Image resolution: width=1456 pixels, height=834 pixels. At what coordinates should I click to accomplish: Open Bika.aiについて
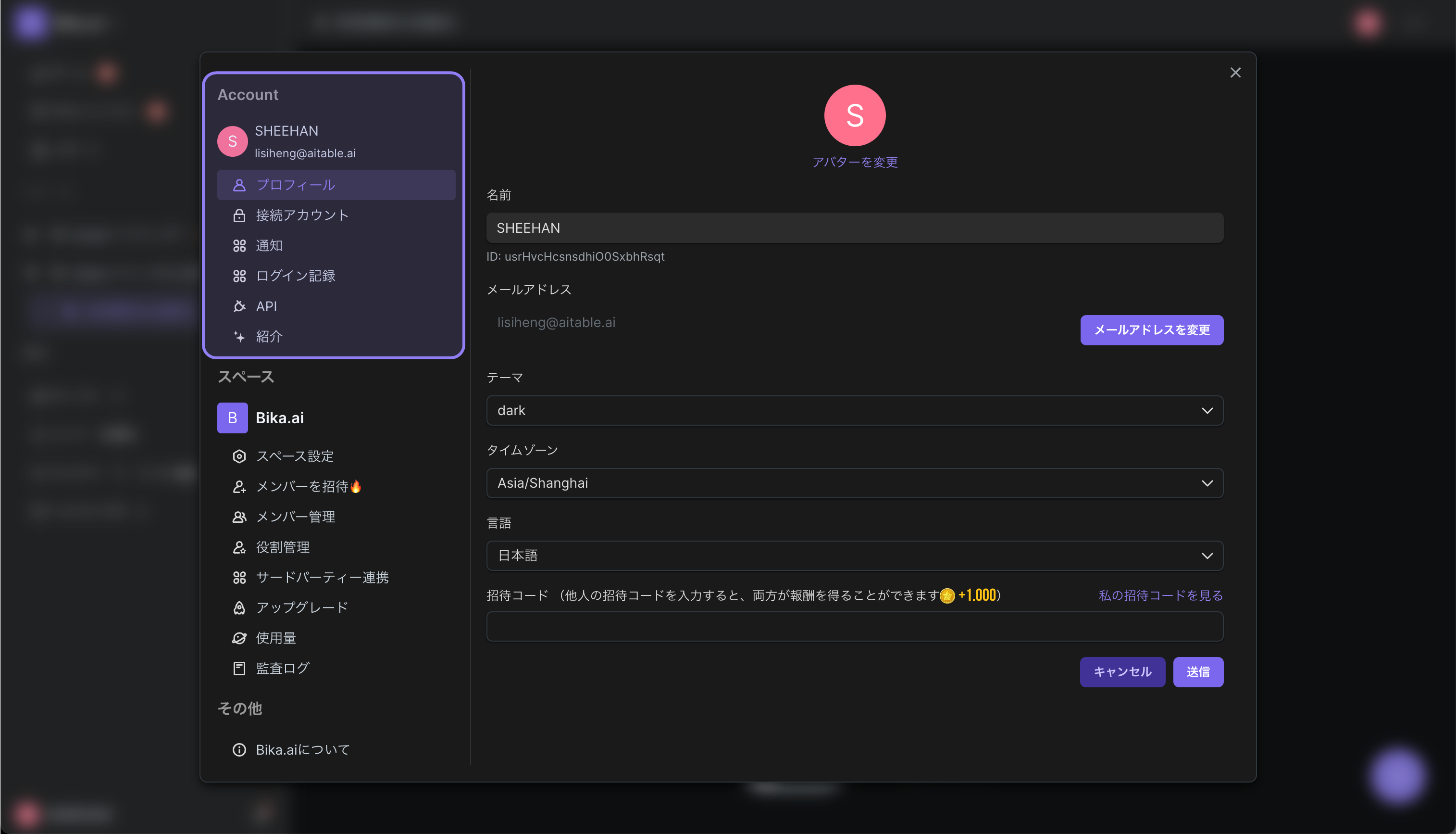[x=336, y=750]
